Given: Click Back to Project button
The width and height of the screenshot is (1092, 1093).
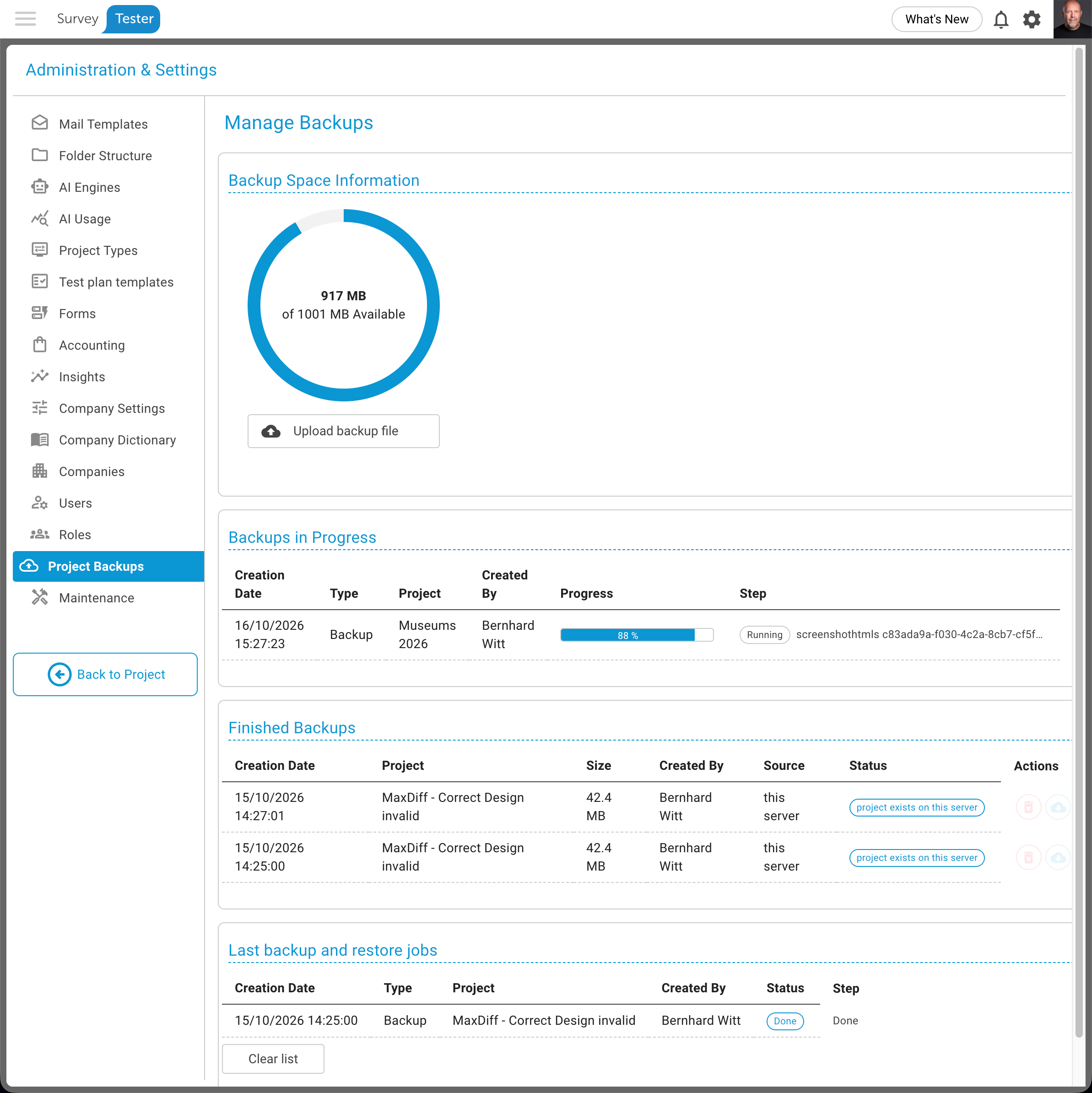Looking at the screenshot, I should [105, 674].
